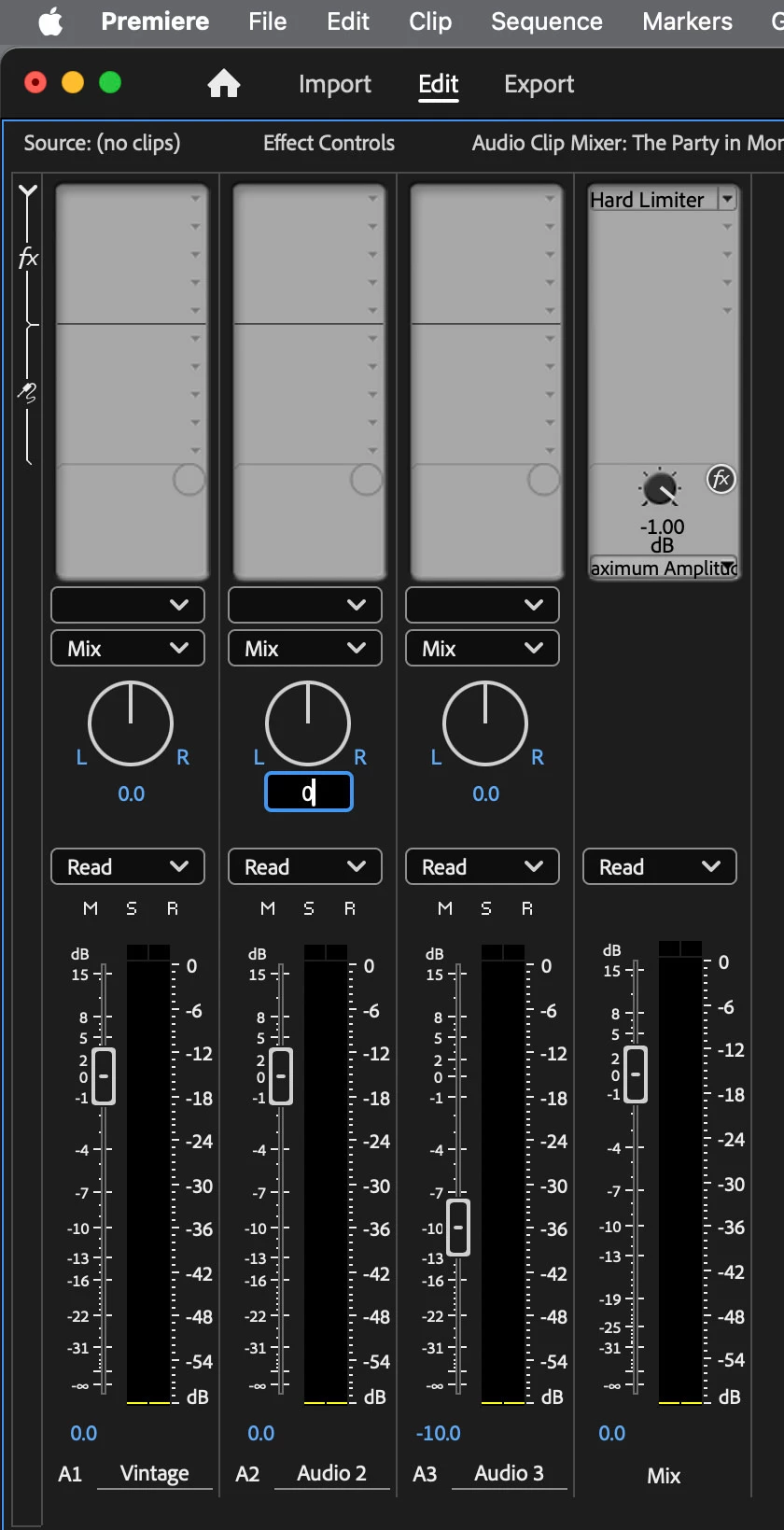Screen dimensions: 784x1530
Task: Open A3 Mix output assignment dropdown
Action: coord(483,648)
